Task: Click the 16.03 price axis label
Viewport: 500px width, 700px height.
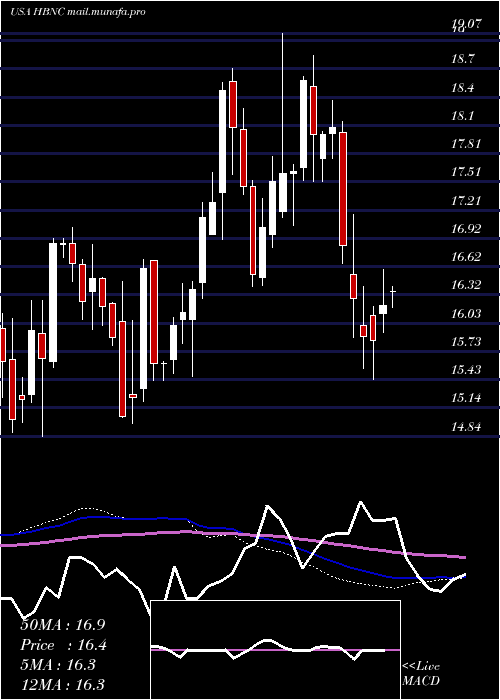Action: pyautogui.click(x=465, y=313)
